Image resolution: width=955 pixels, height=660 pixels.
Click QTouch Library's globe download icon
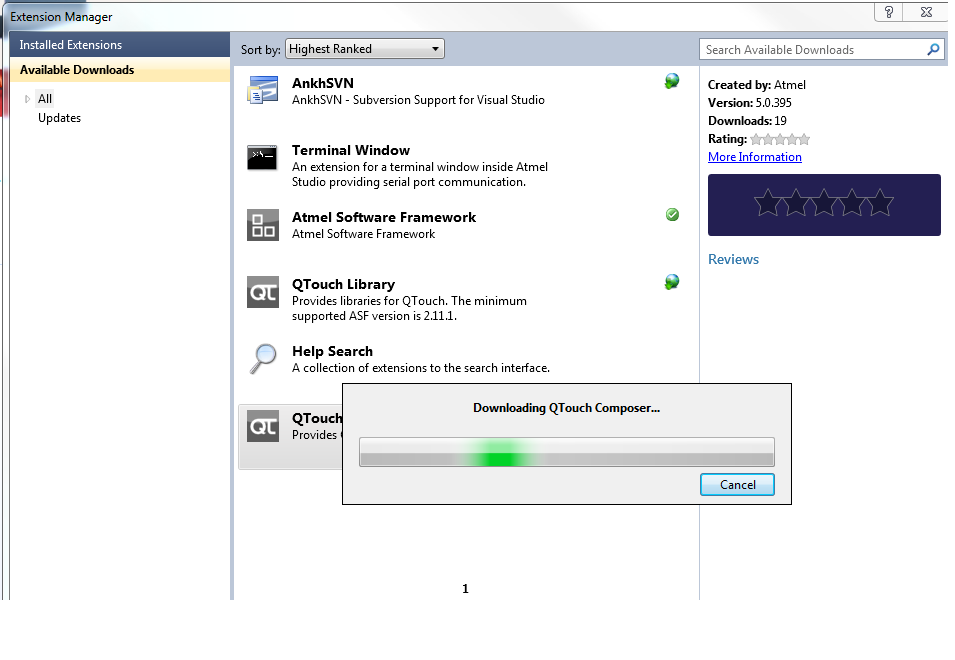672,283
